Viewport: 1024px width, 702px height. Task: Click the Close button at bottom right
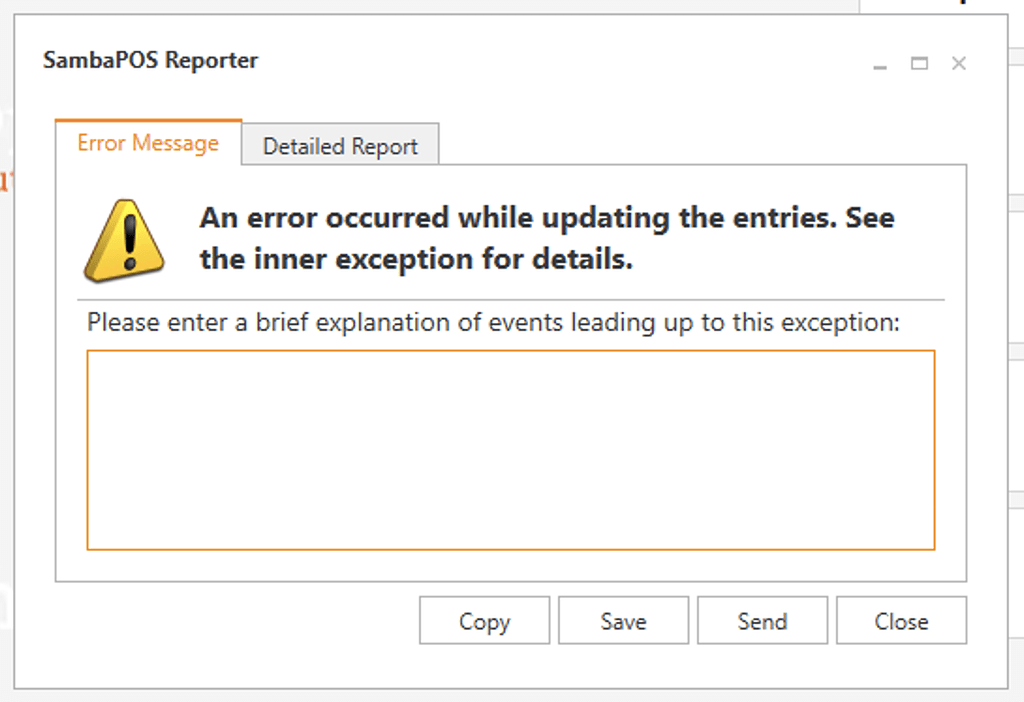click(901, 621)
